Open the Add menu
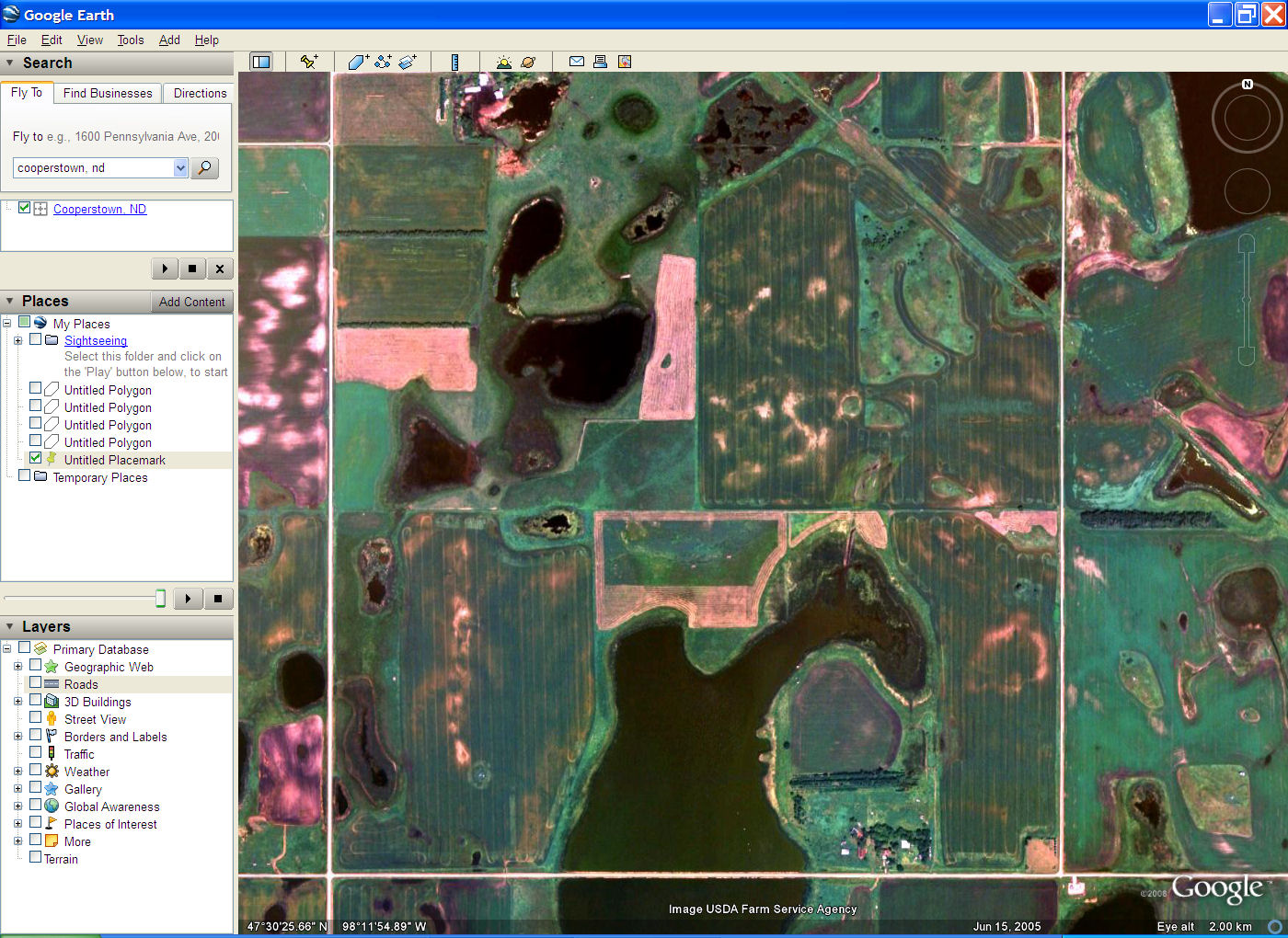 coord(169,40)
